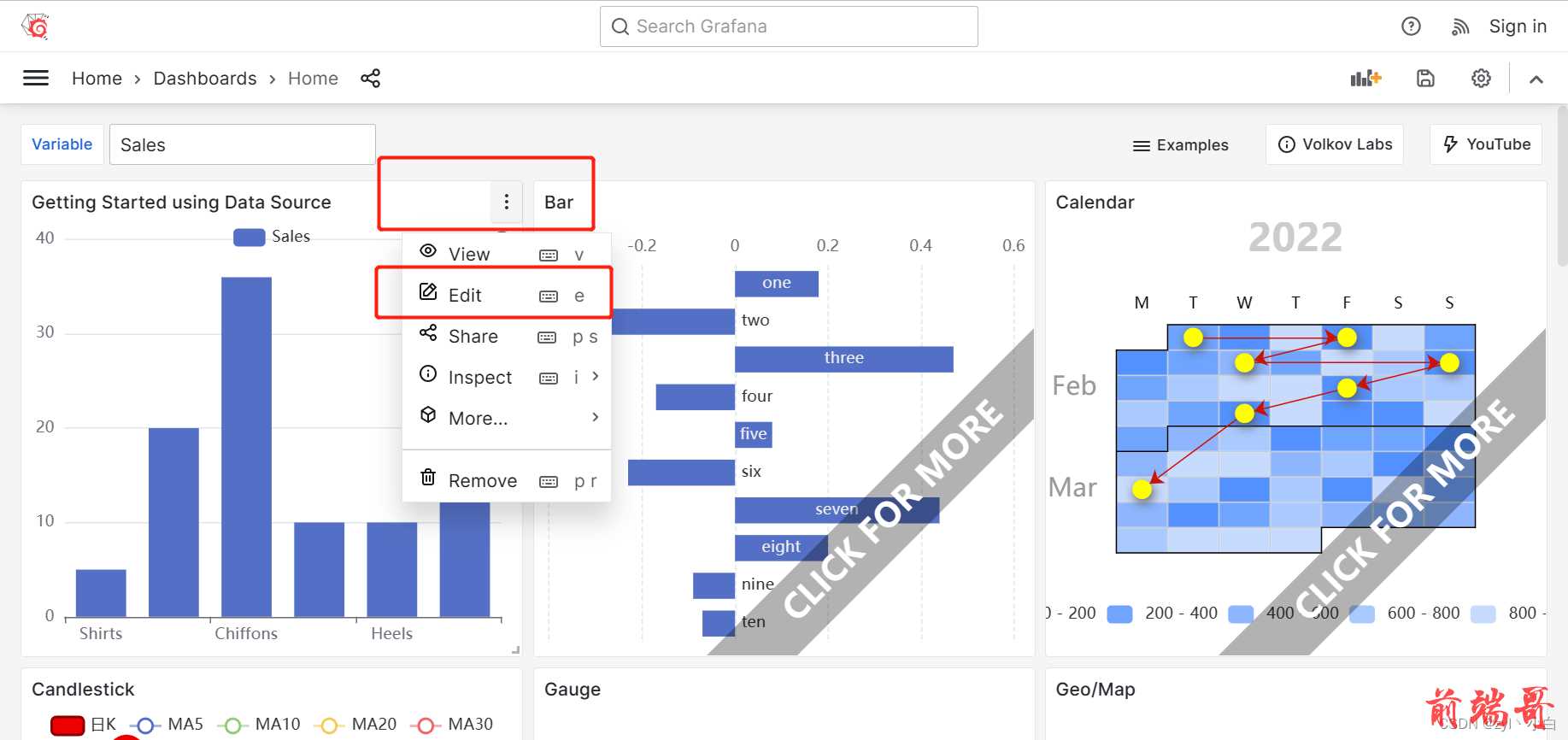Click the trash icon beside Remove
Viewport: 1568px width, 740px height.
[428, 477]
